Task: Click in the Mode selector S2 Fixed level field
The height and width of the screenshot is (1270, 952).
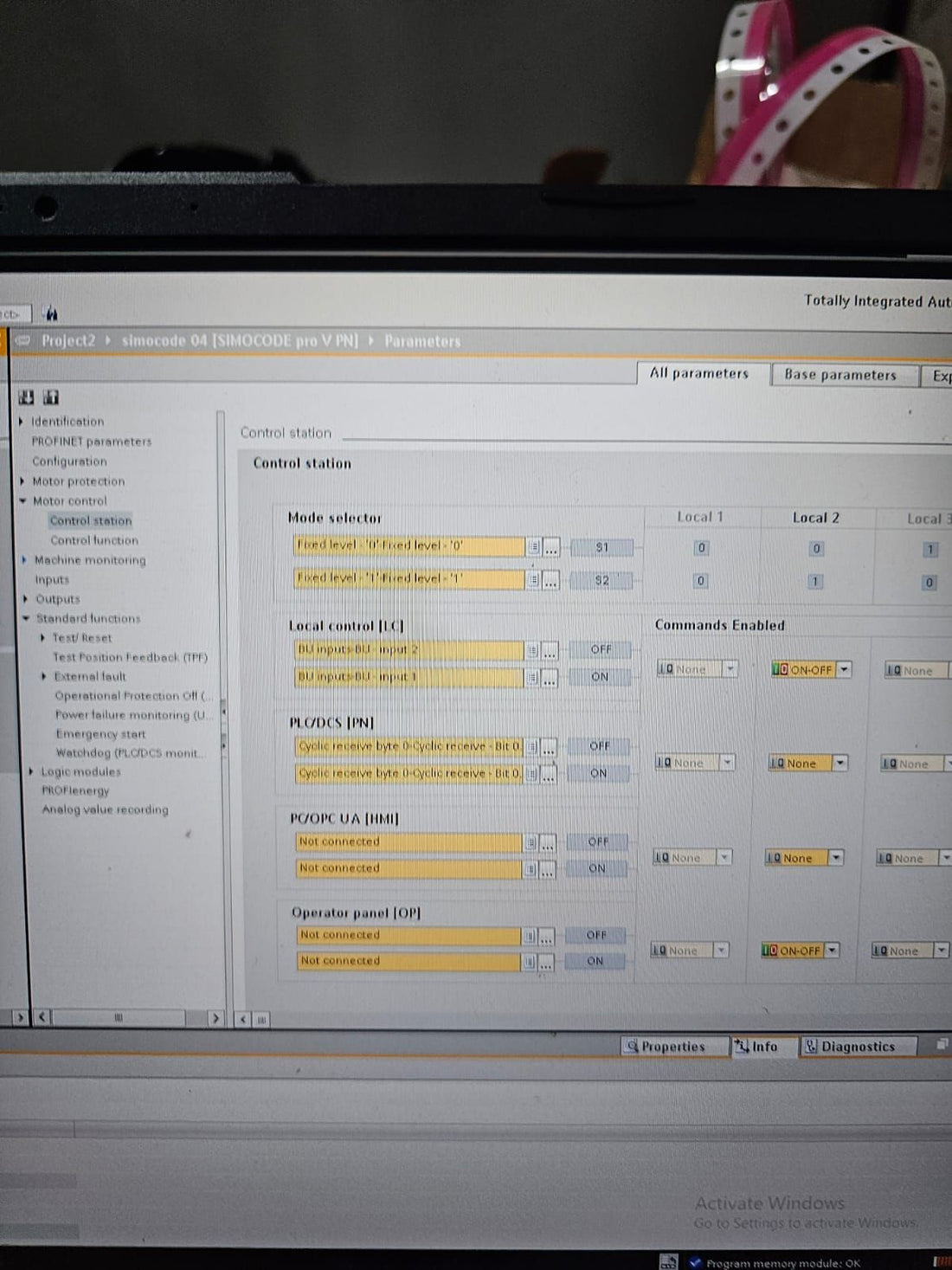Action: pos(408,578)
